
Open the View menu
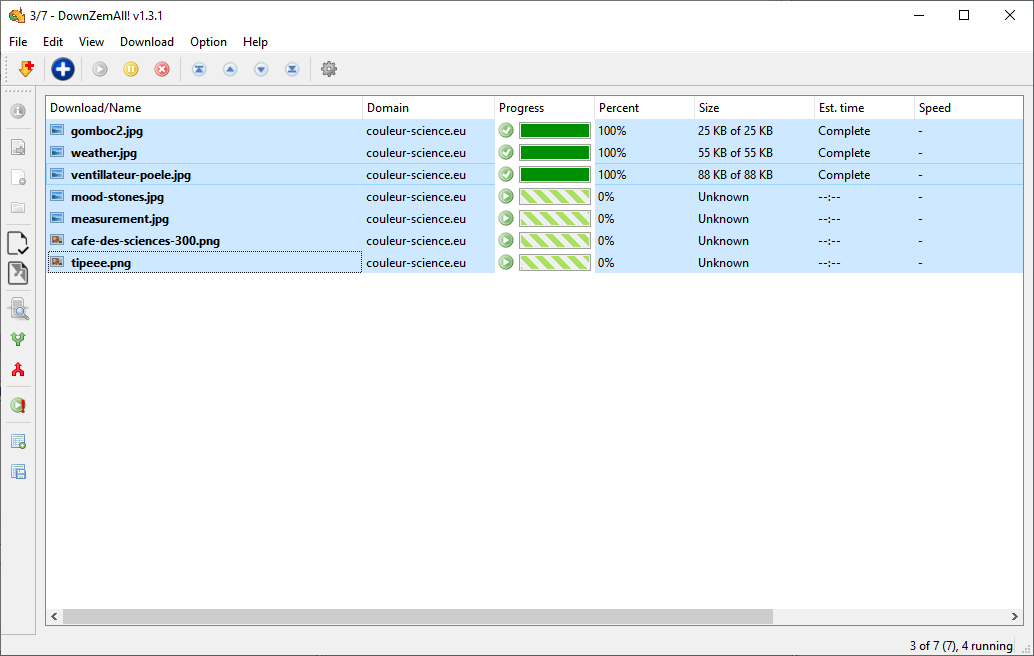click(x=91, y=42)
